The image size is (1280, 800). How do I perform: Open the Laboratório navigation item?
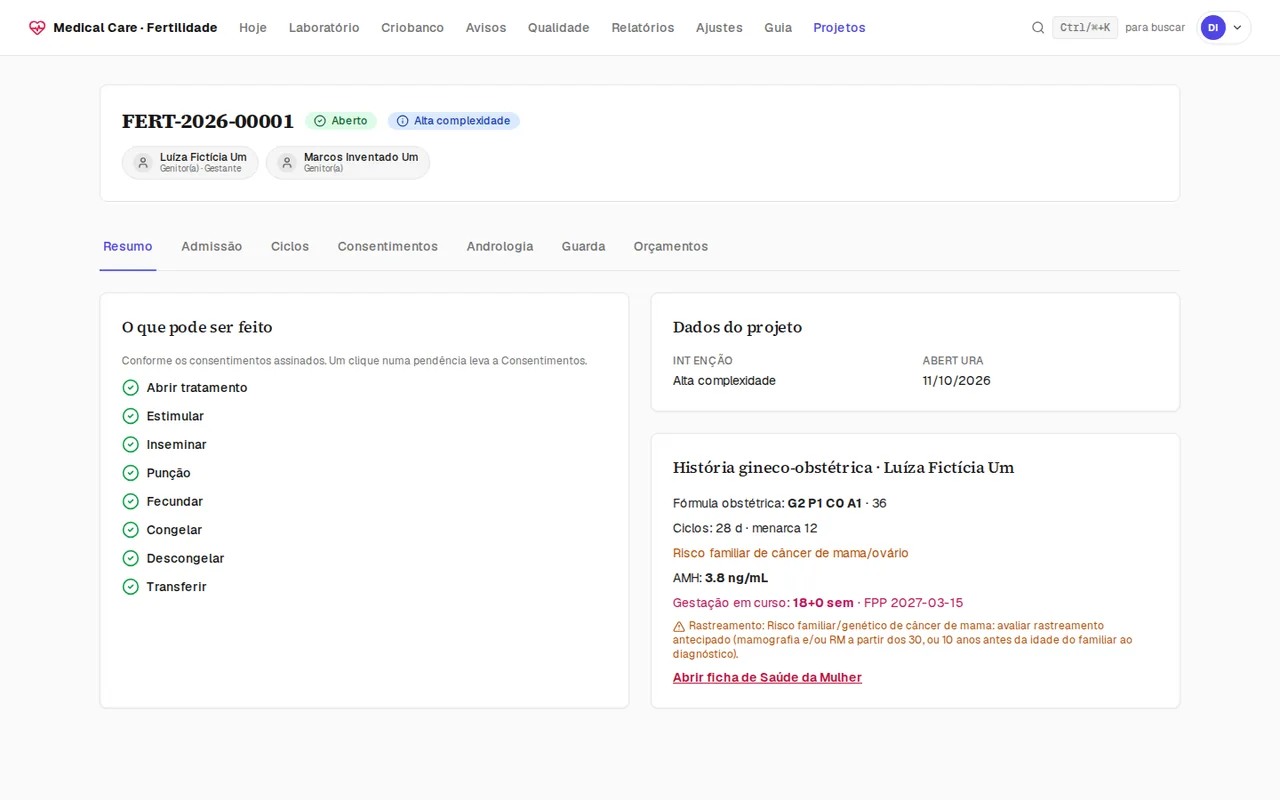click(324, 28)
